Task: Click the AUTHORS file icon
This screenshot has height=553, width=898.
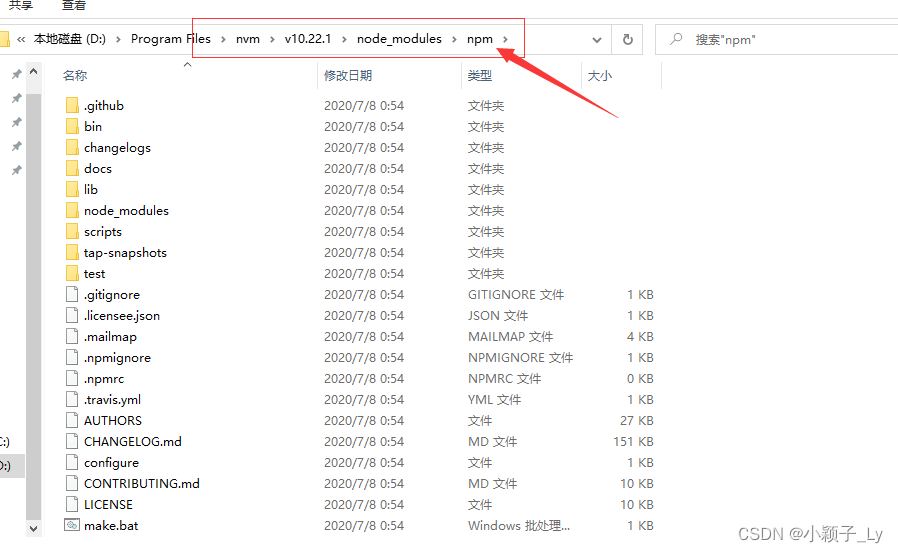Action: (x=72, y=420)
